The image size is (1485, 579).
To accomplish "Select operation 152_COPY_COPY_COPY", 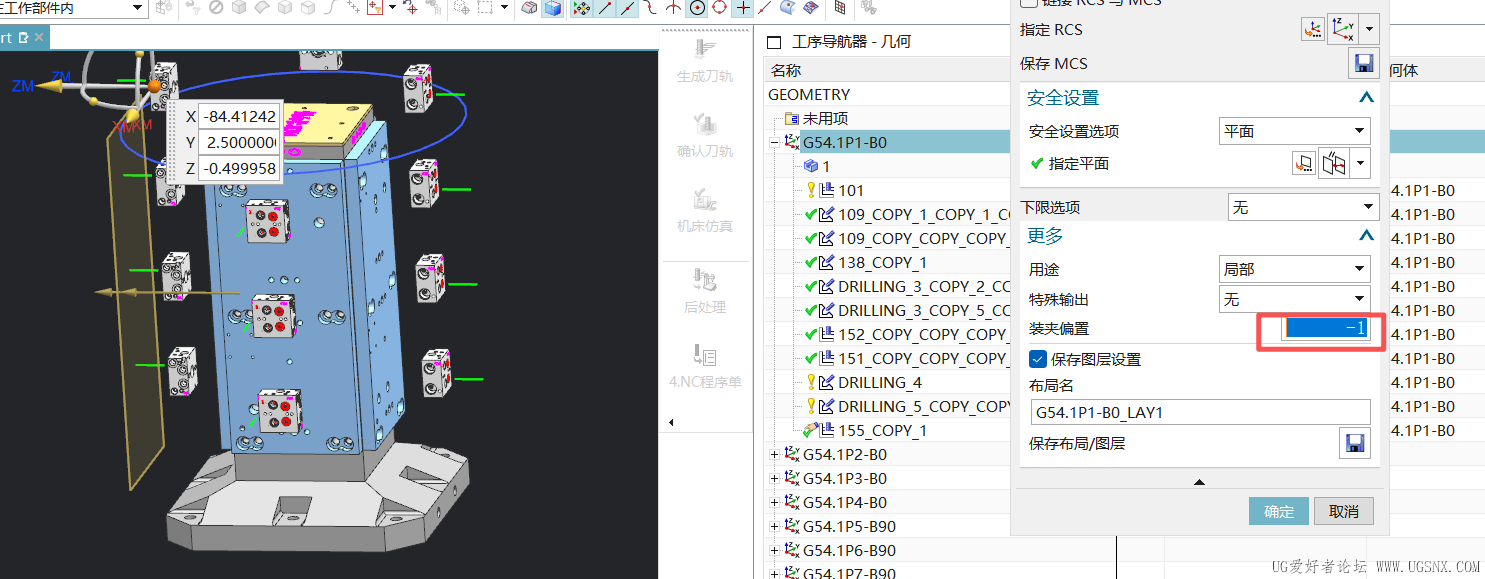I will click(x=922, y=334).
